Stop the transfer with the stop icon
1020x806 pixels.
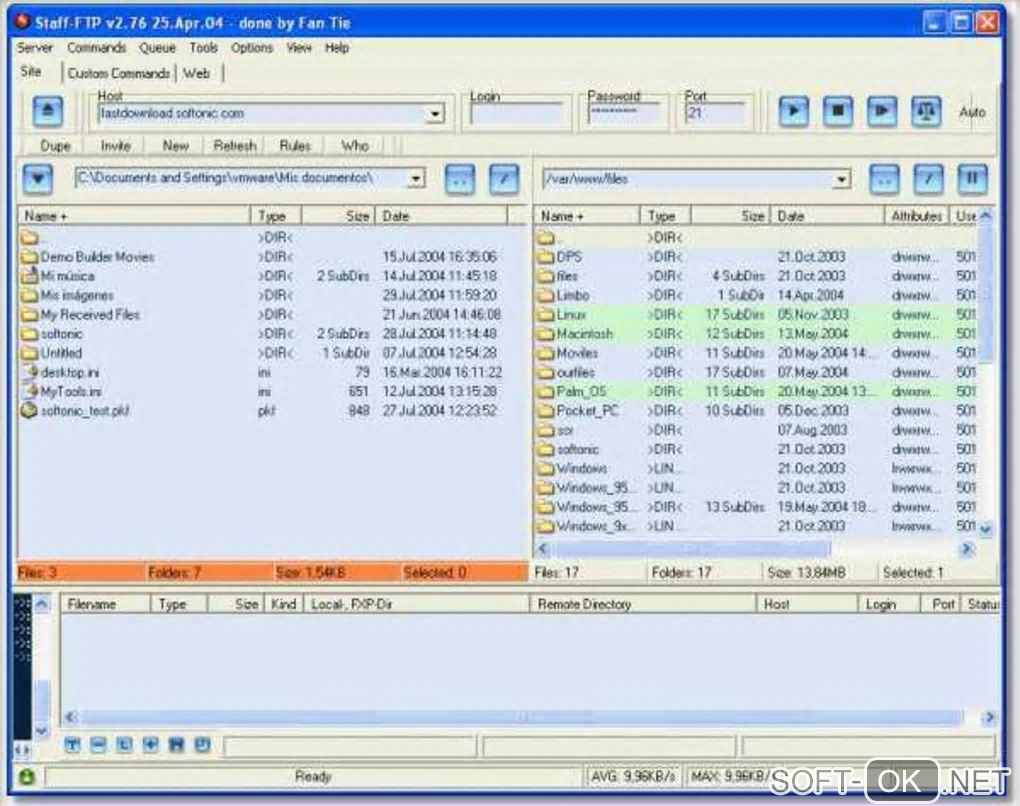coord(838,111)
